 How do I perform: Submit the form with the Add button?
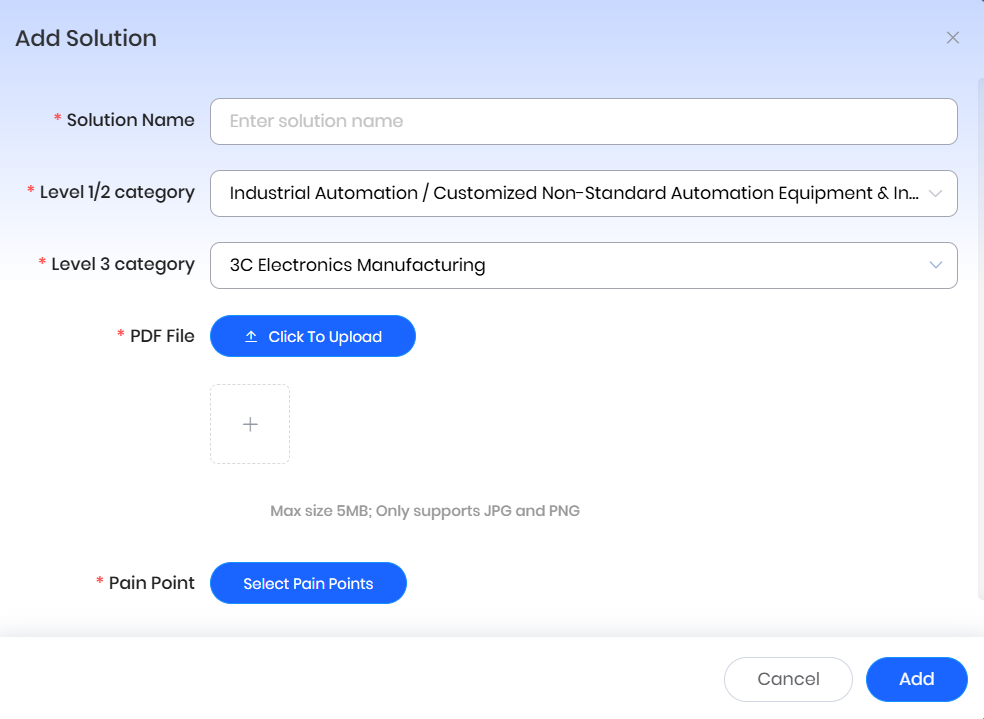coord(916,679)
